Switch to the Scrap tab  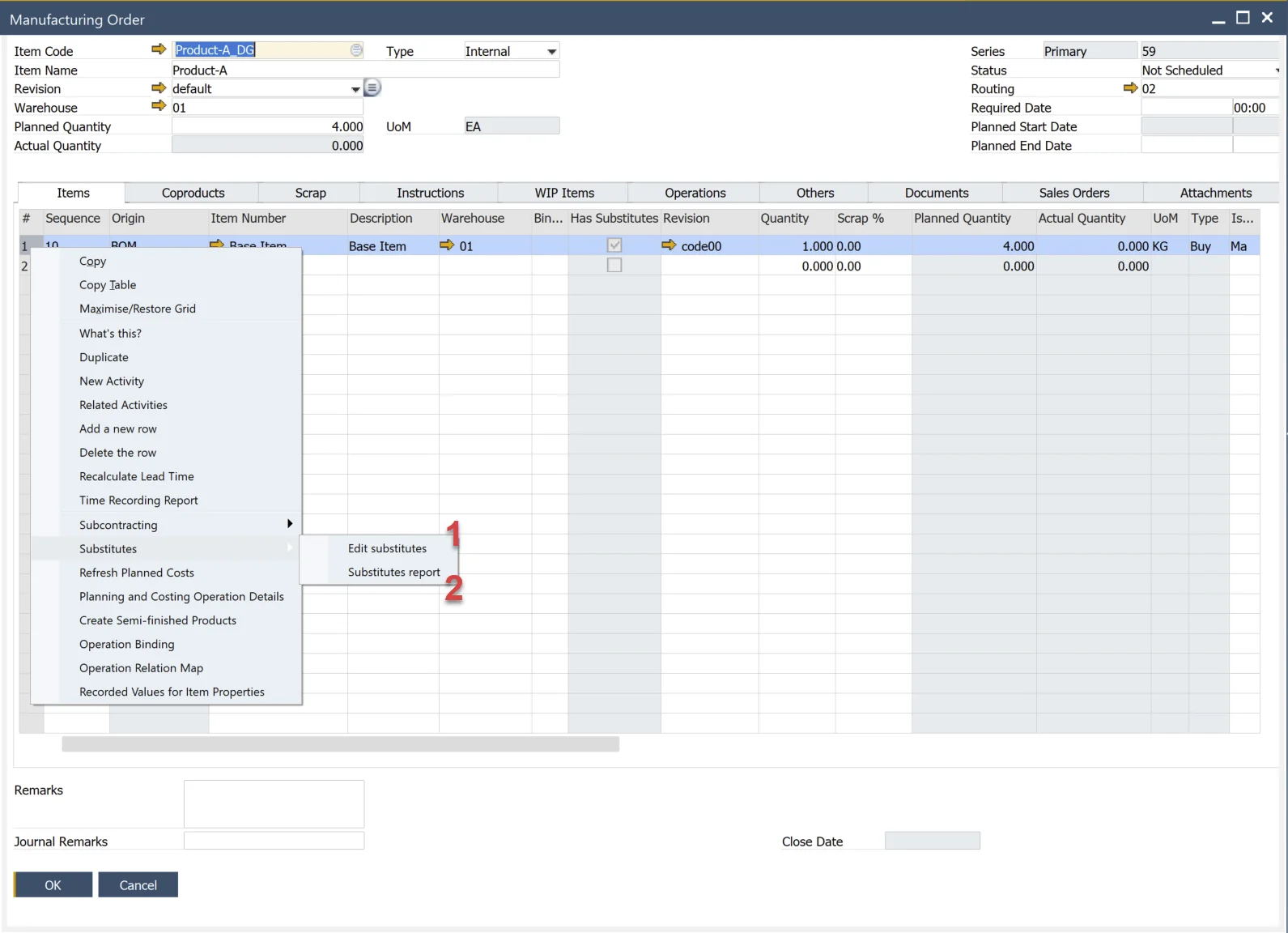pos(310,193)
